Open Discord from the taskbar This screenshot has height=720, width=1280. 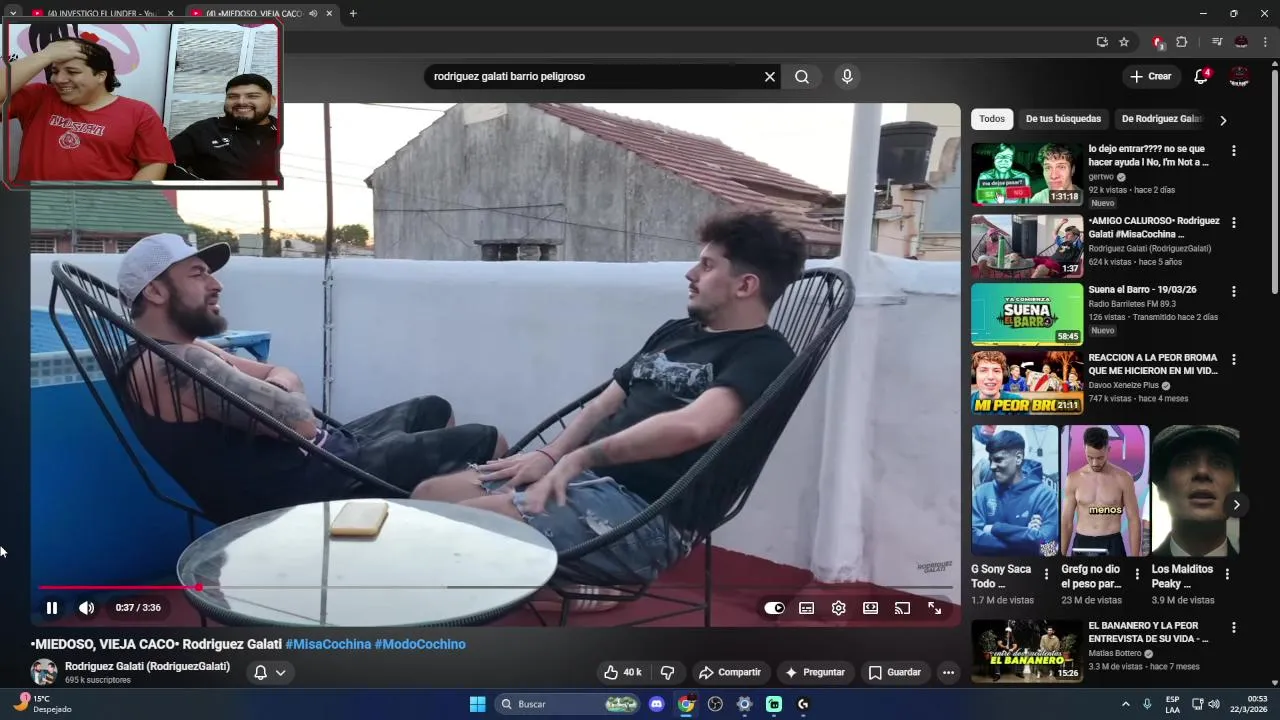point(656,704)
